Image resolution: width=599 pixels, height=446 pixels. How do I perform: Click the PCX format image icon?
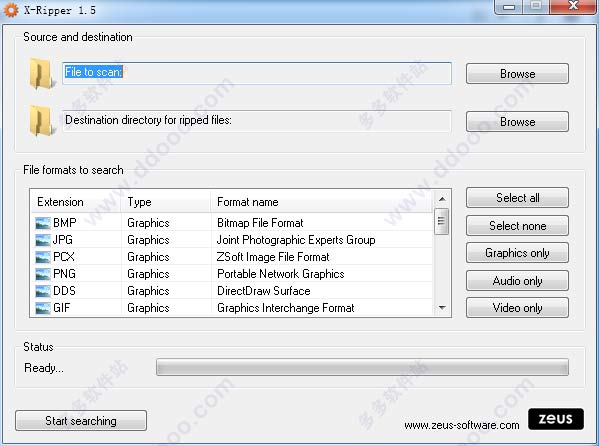42,257
